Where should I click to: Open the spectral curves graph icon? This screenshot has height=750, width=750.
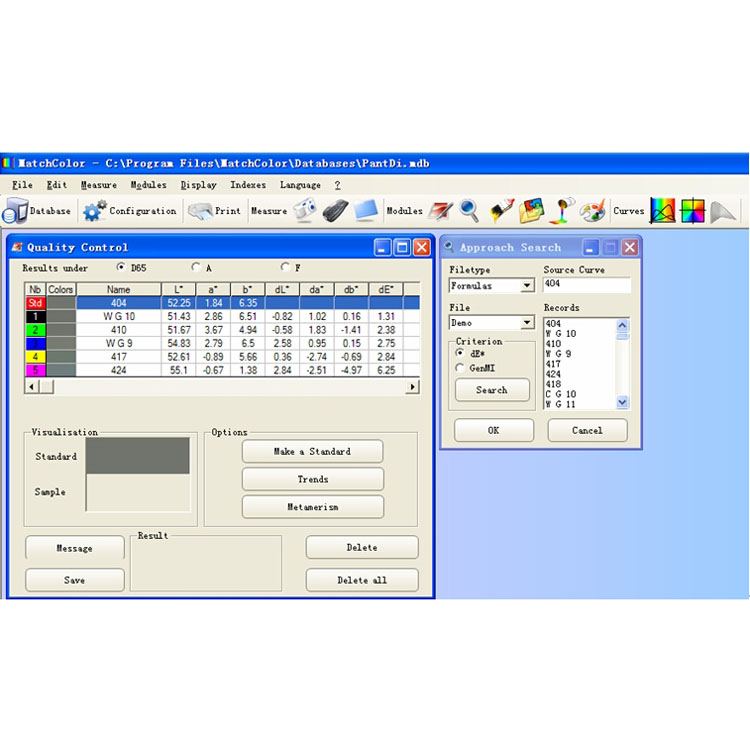pos(662,211)
